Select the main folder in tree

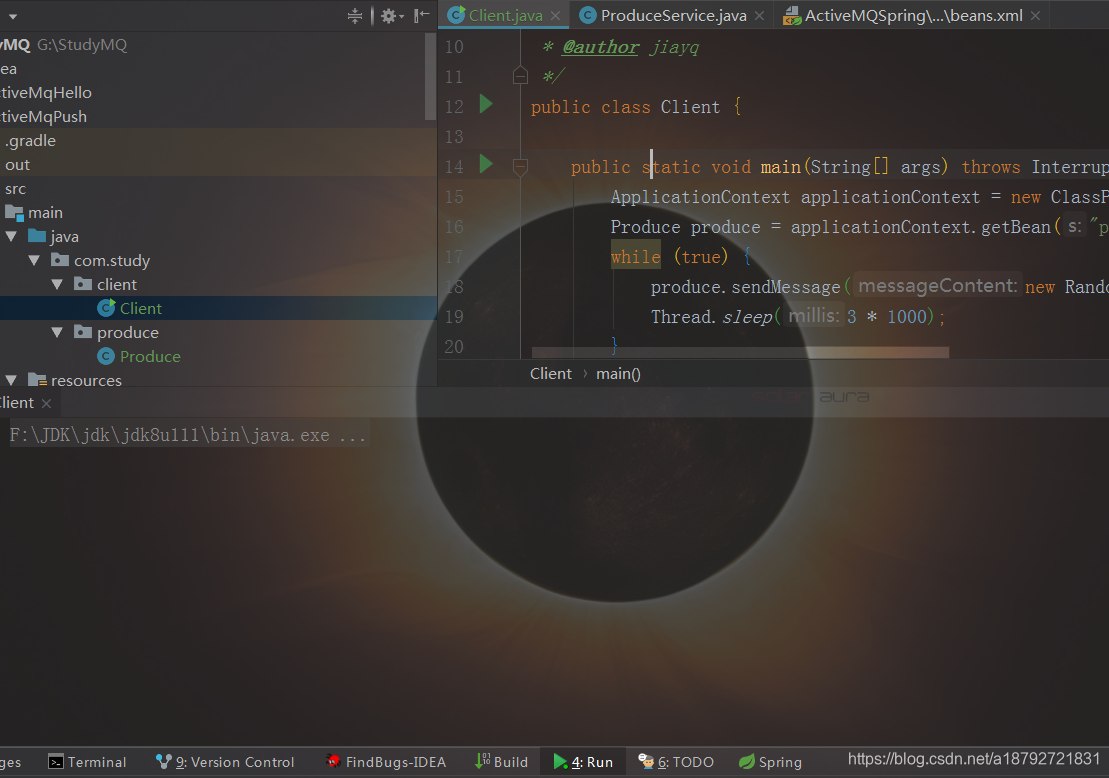(x=45, y=213)
